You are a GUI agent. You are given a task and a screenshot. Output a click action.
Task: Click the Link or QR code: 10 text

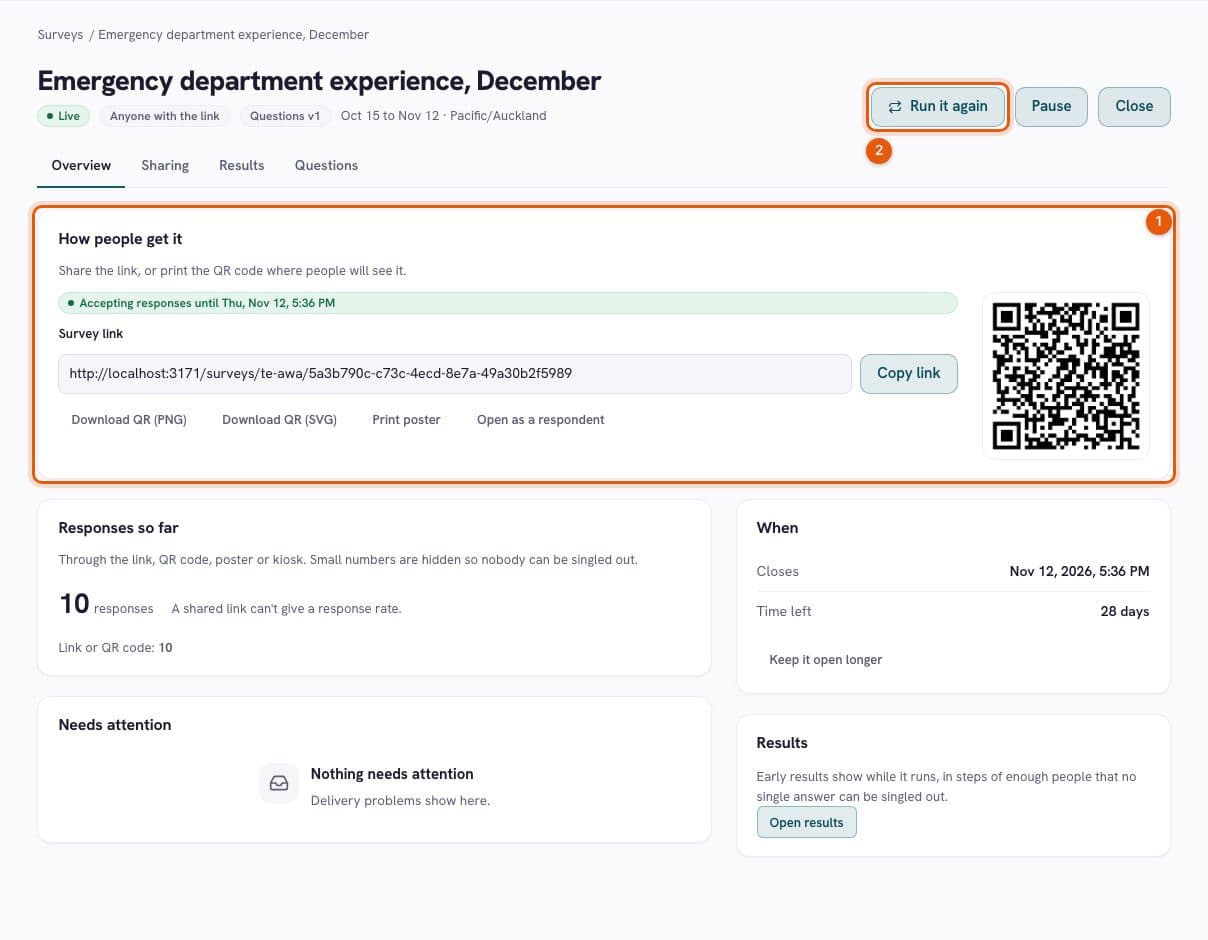(x=115, y=648)
